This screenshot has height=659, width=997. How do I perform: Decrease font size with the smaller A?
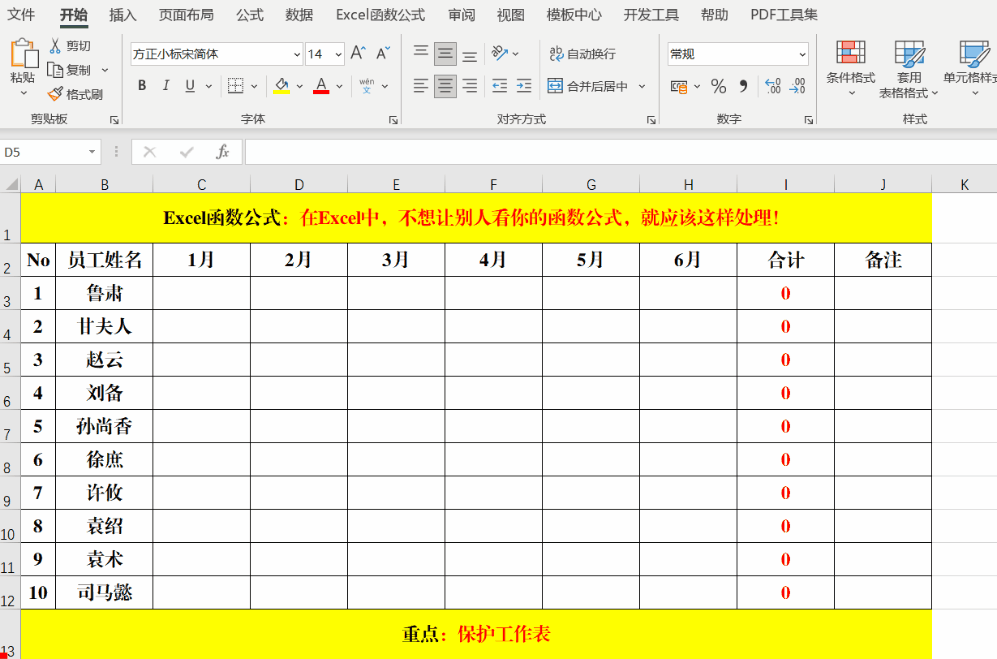pos(383,53)
